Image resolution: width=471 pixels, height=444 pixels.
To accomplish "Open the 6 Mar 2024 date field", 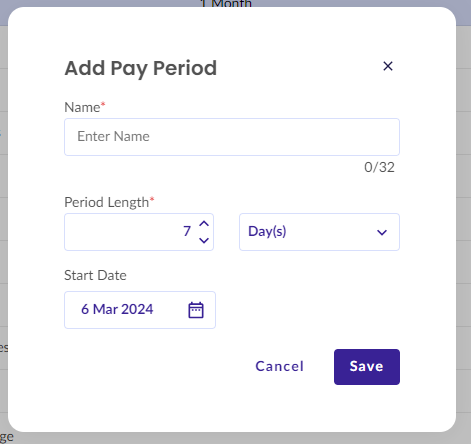I will (140, 310).
